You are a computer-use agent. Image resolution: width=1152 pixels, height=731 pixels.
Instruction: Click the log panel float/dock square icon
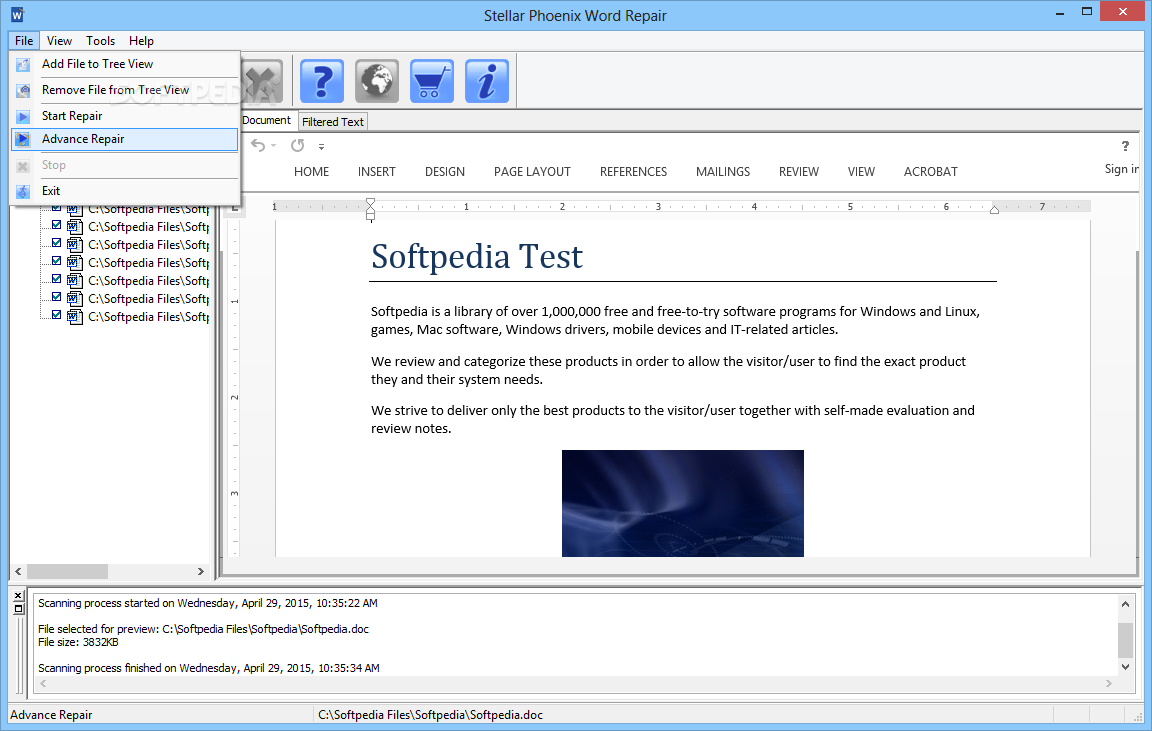tap(18, 609)
